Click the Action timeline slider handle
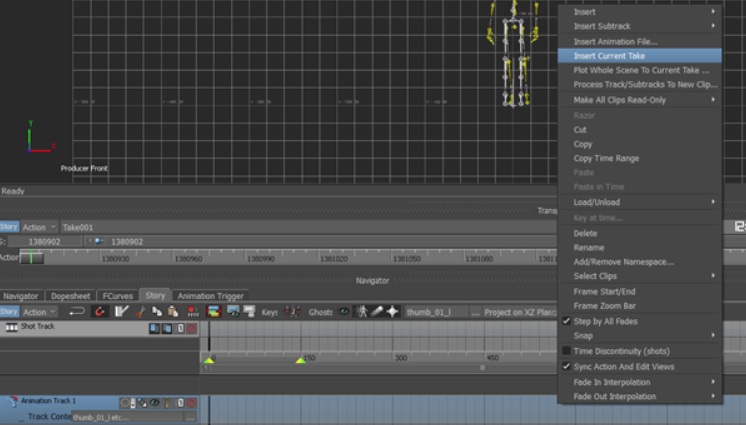This screenshot has height=425, width=746. click(32, 257)
